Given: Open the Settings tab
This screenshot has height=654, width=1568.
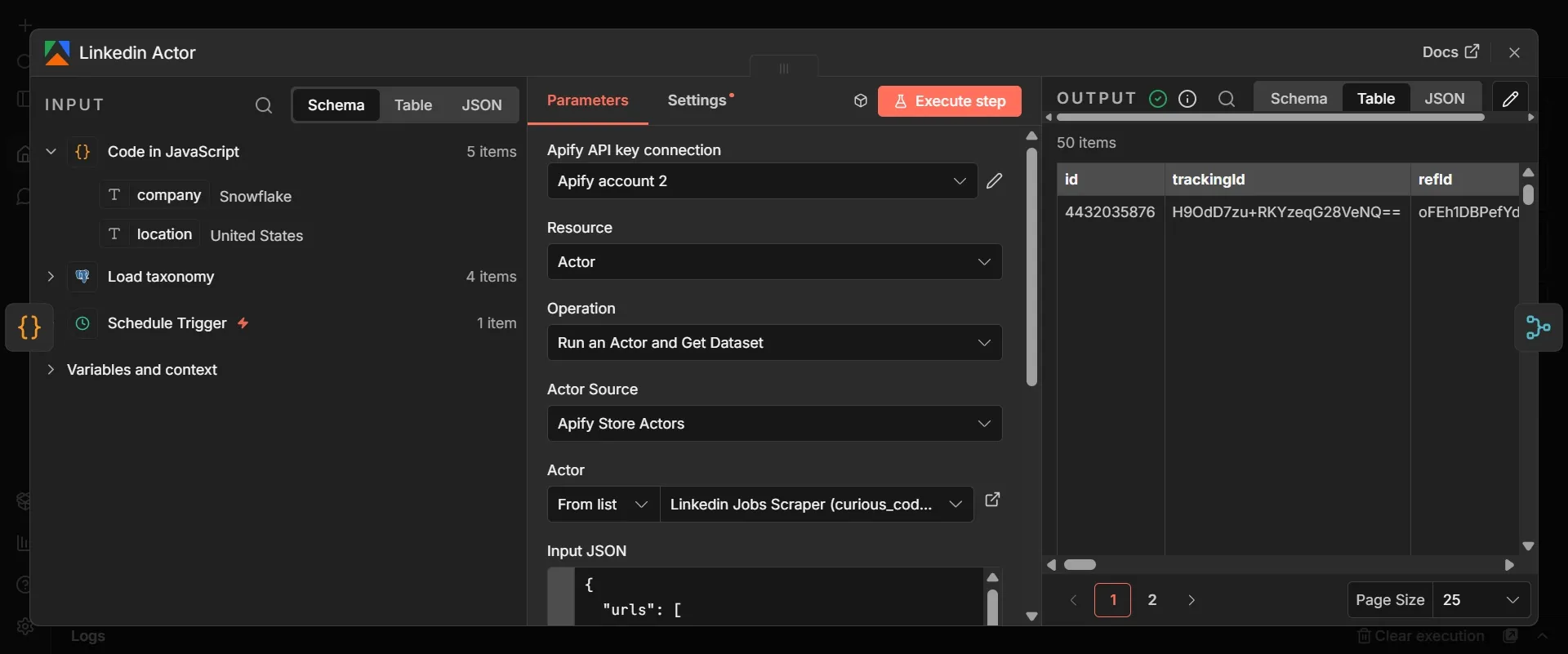Looking at the screenshot, I should pos(701,100).
